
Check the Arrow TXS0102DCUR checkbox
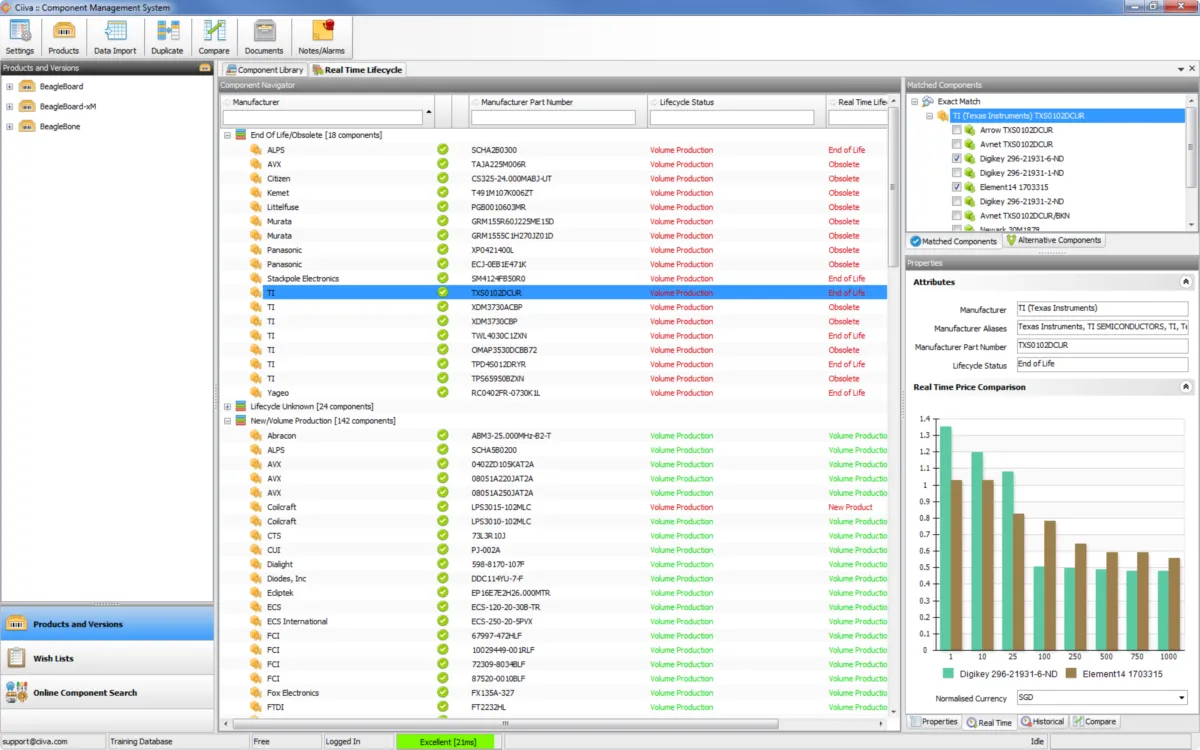957,130
